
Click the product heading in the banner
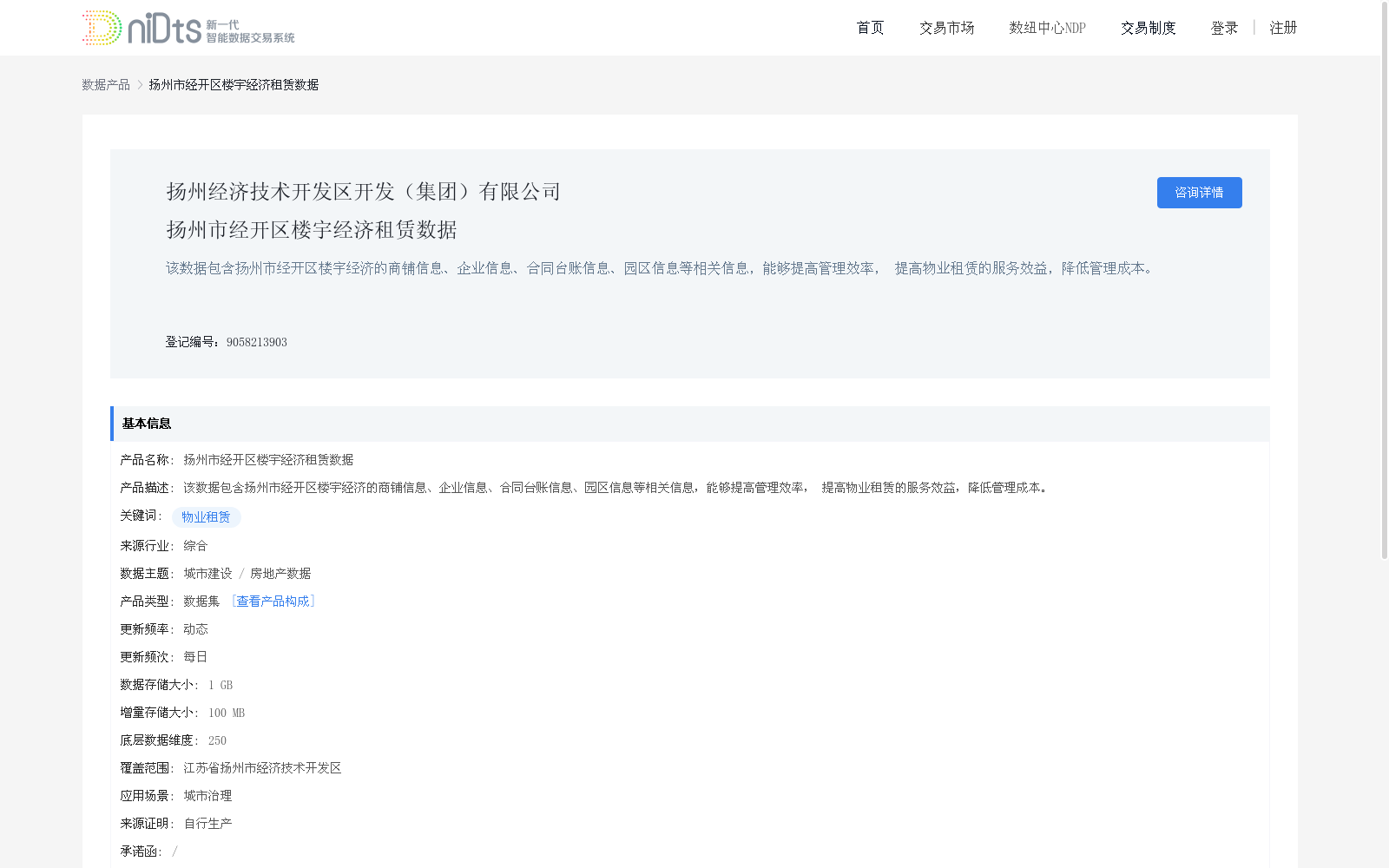(312, 230)
